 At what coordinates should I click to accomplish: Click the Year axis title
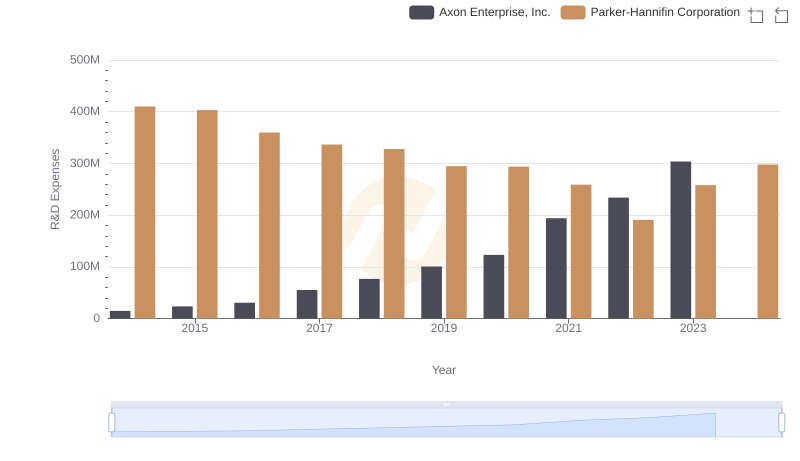(x=444, y=370)
